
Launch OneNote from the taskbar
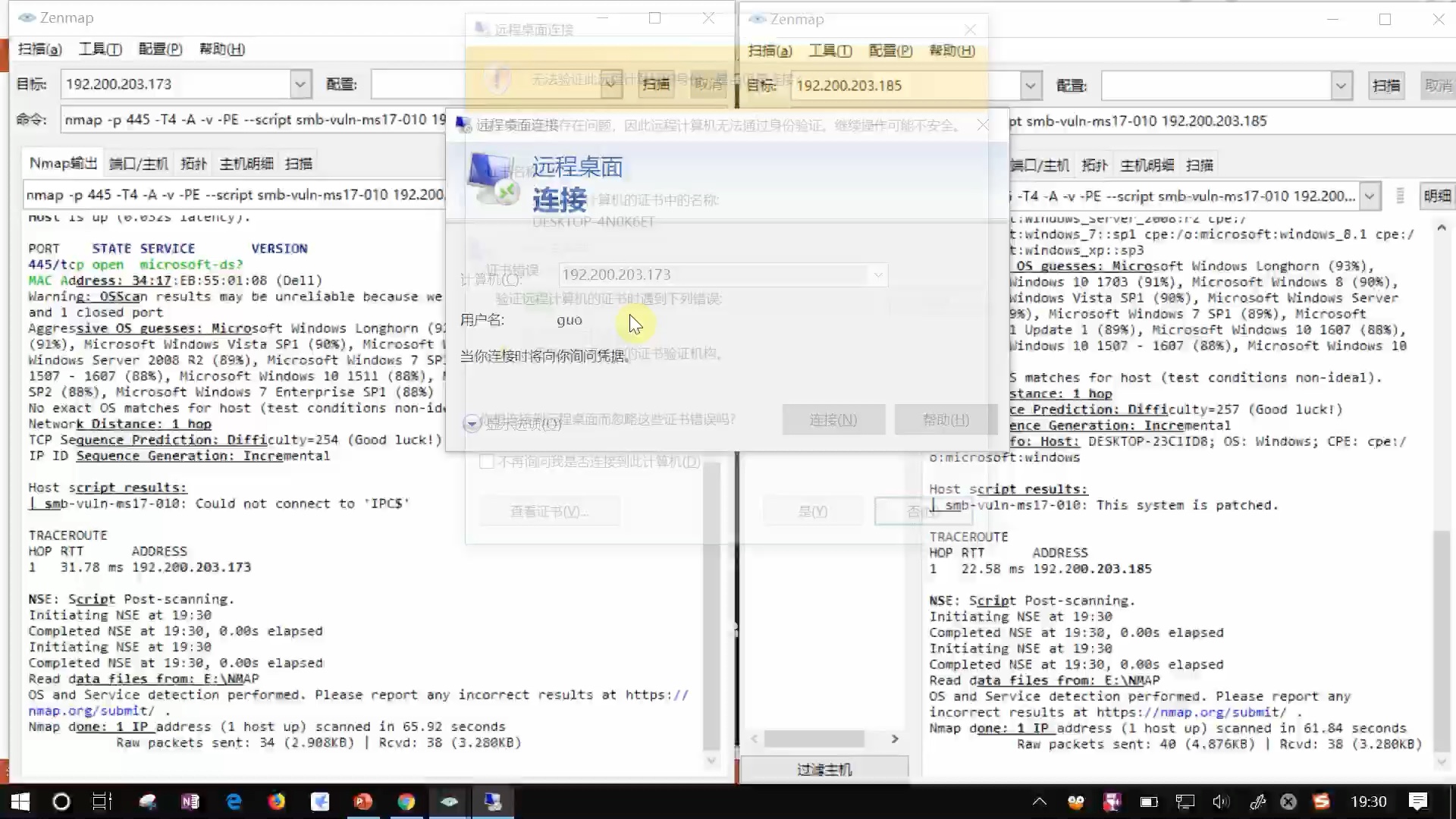click(x=190, y=802)
